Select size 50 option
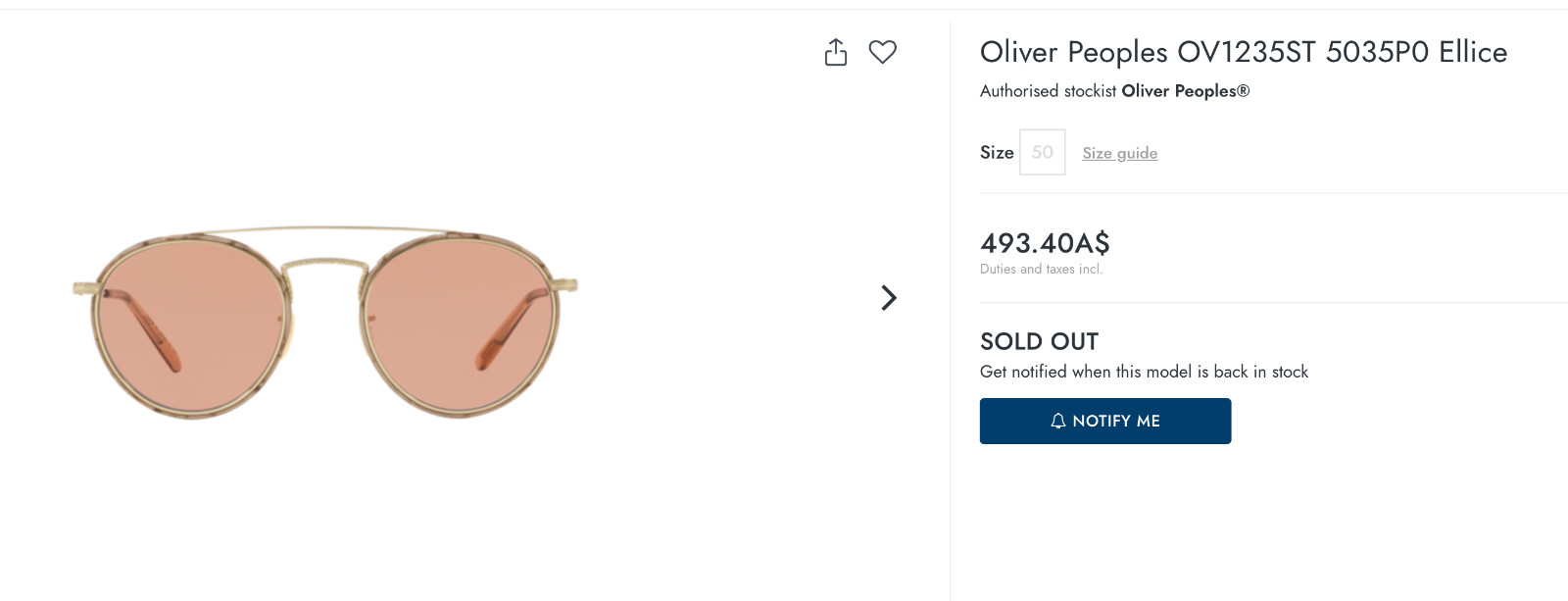 point(1042,152)
